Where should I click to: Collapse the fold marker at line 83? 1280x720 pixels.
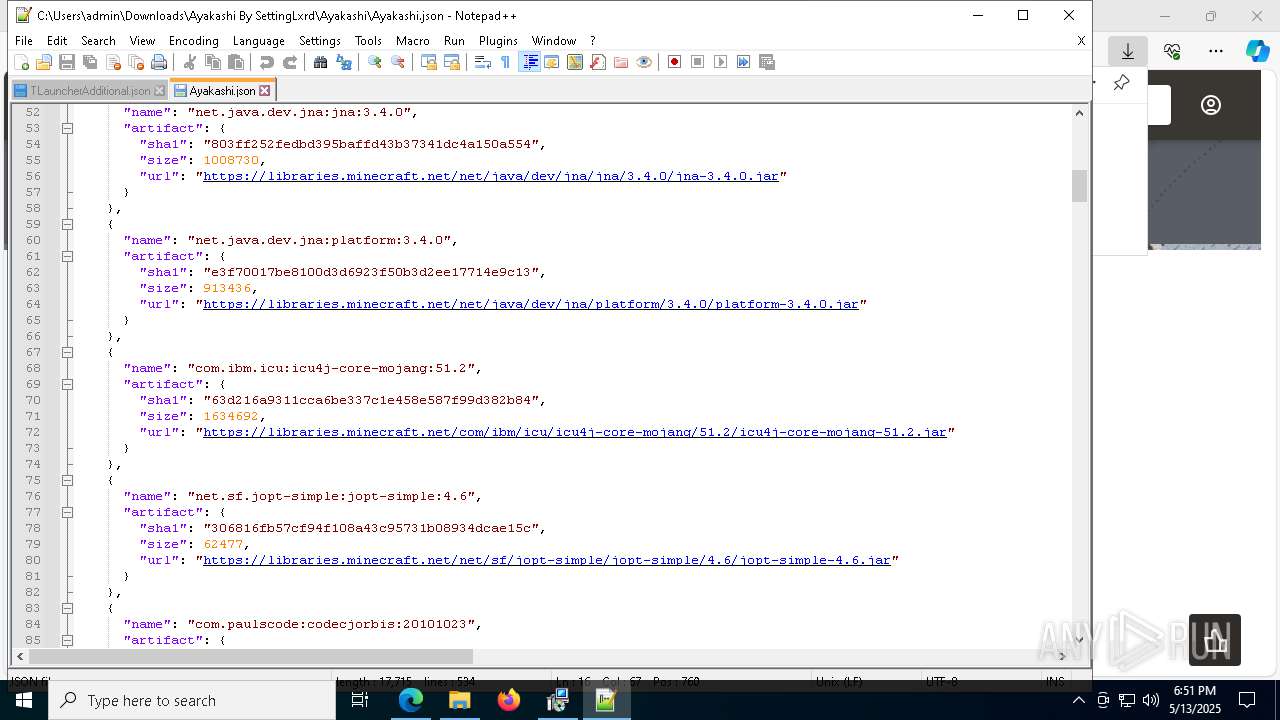(x=67, y=608)
